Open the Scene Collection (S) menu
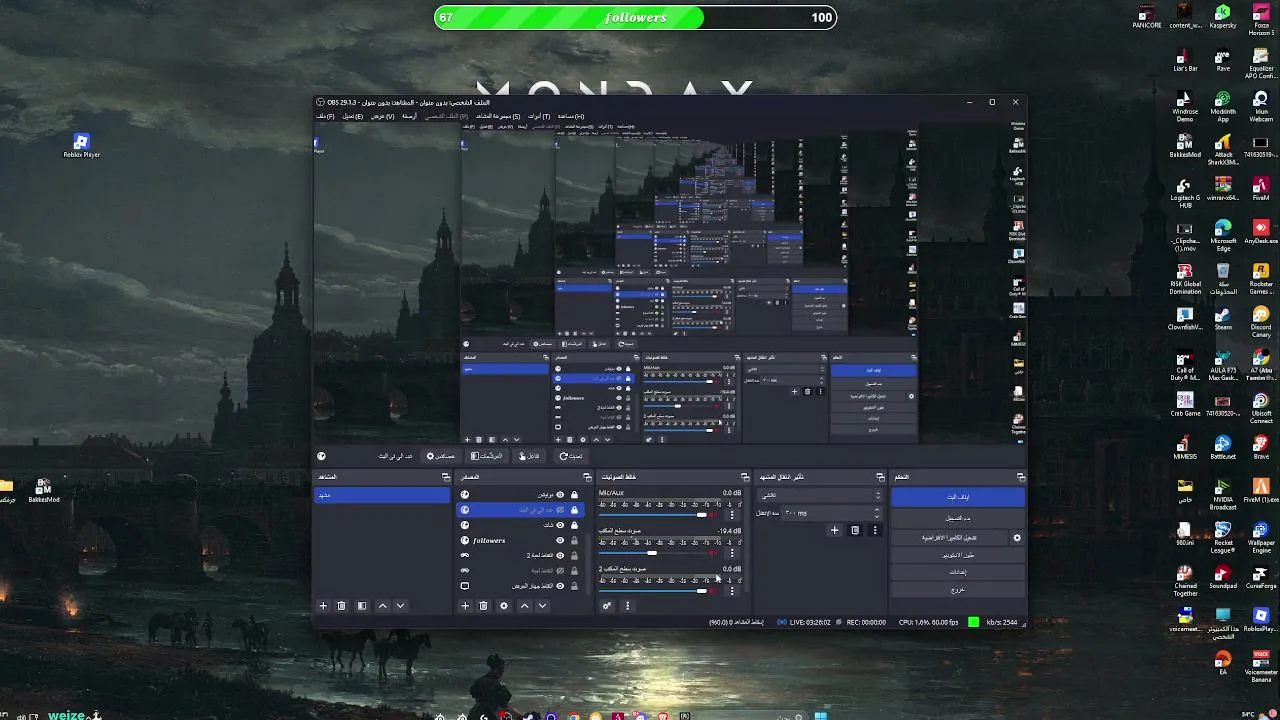This screenshot has height=720, width=1280. (498, 116)
